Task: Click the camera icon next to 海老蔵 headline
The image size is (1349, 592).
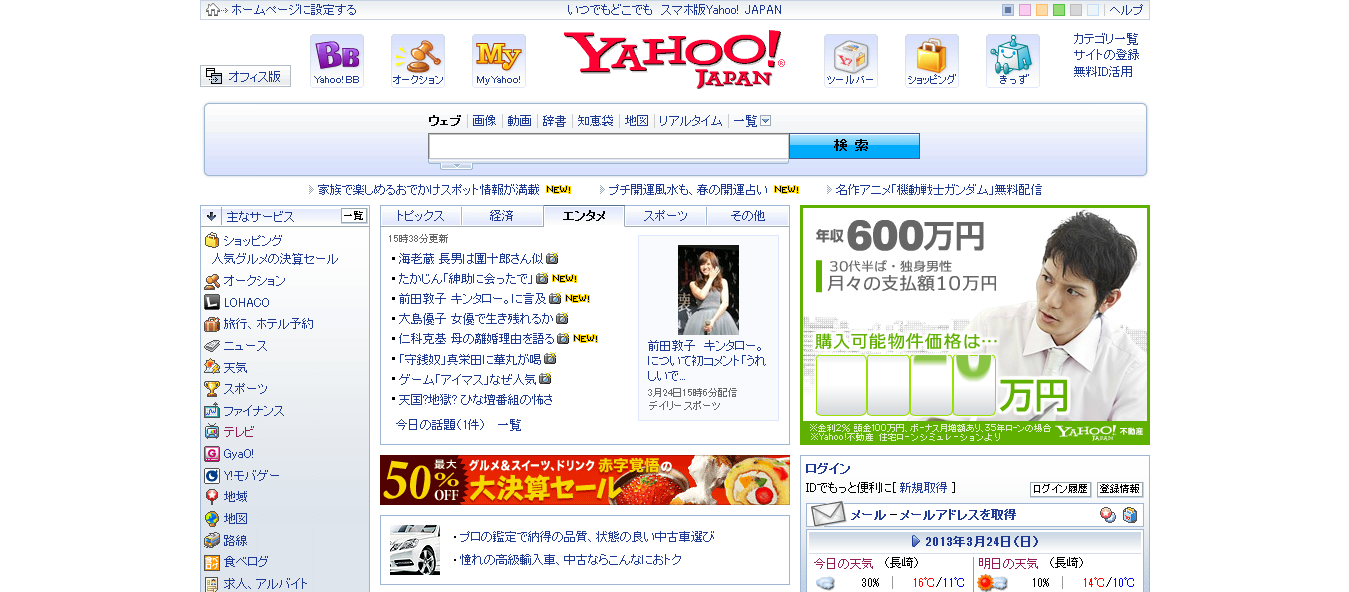Action: coord(552,258)
